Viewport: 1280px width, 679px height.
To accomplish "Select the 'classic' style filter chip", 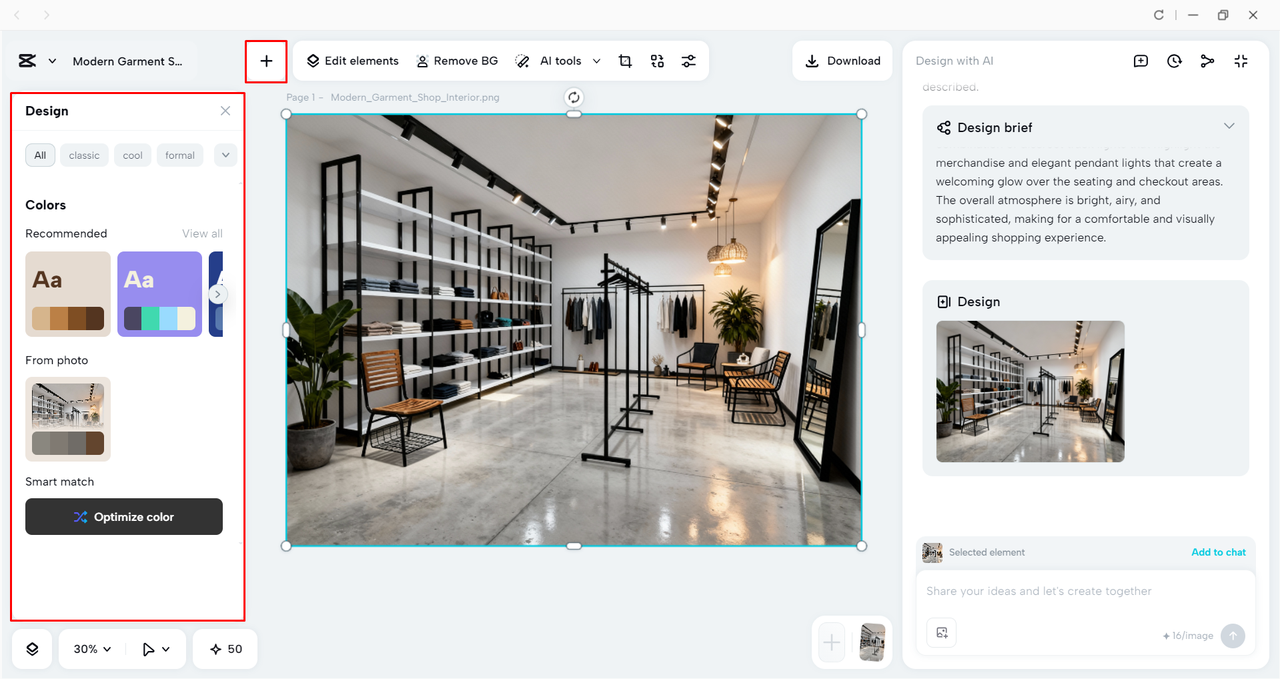I will [x=84, y=155].
